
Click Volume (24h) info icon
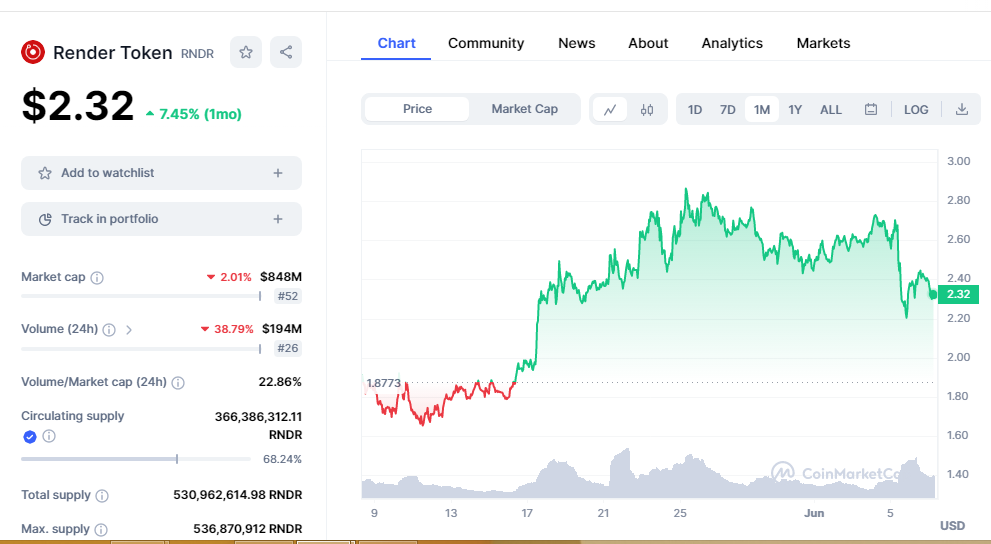click(x=109, y=330)
